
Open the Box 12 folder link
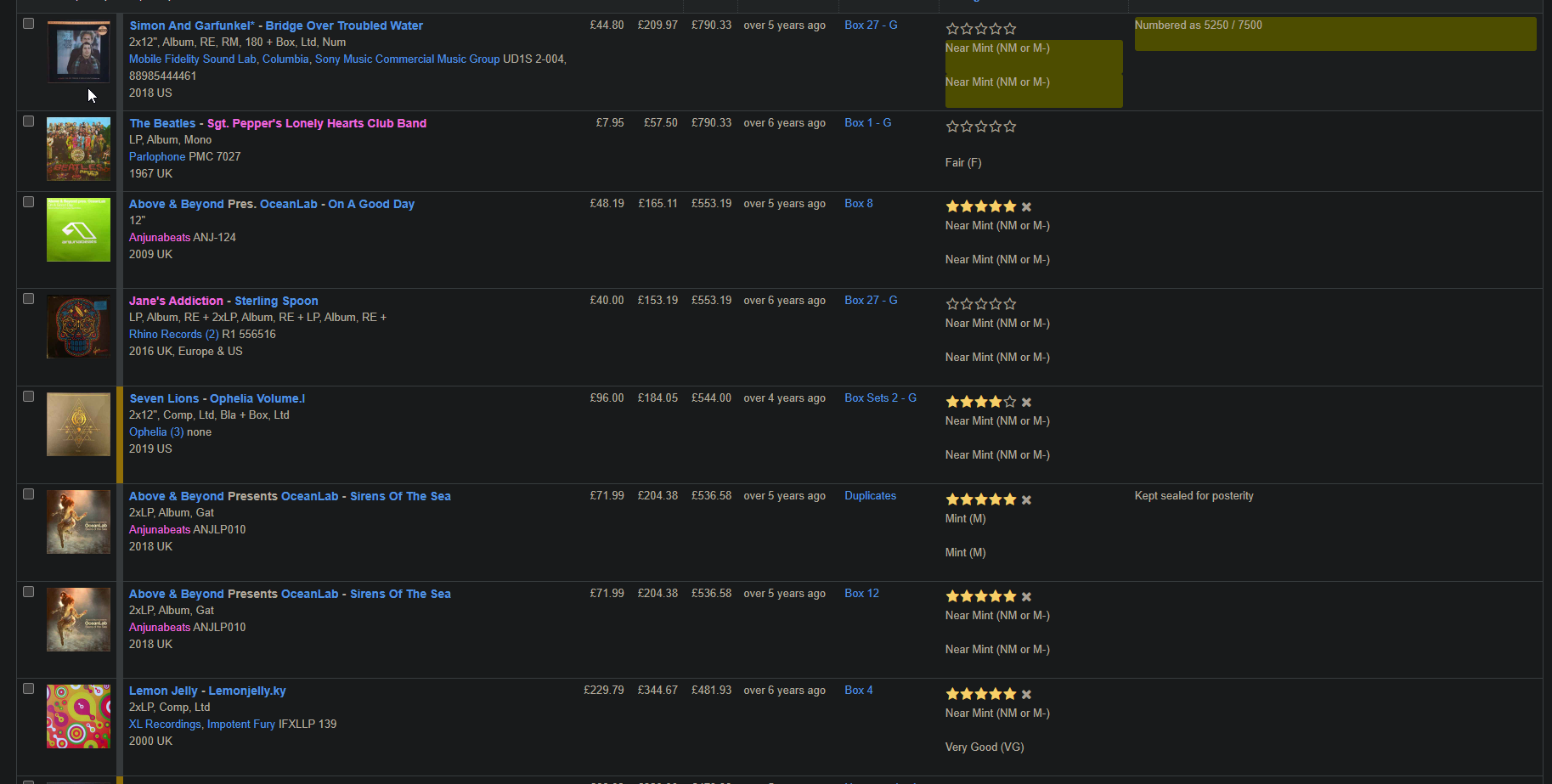pyautogui.click(x=861, y=594)
